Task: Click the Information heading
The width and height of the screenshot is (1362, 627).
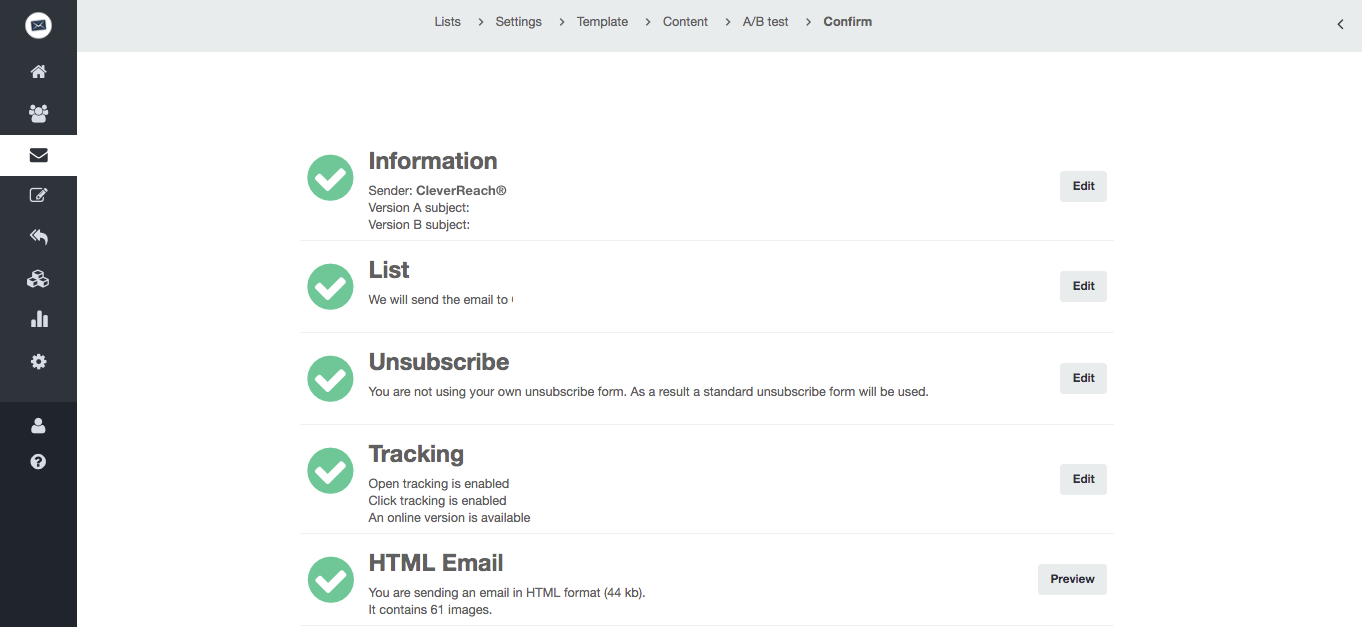Action: [432, 161]
